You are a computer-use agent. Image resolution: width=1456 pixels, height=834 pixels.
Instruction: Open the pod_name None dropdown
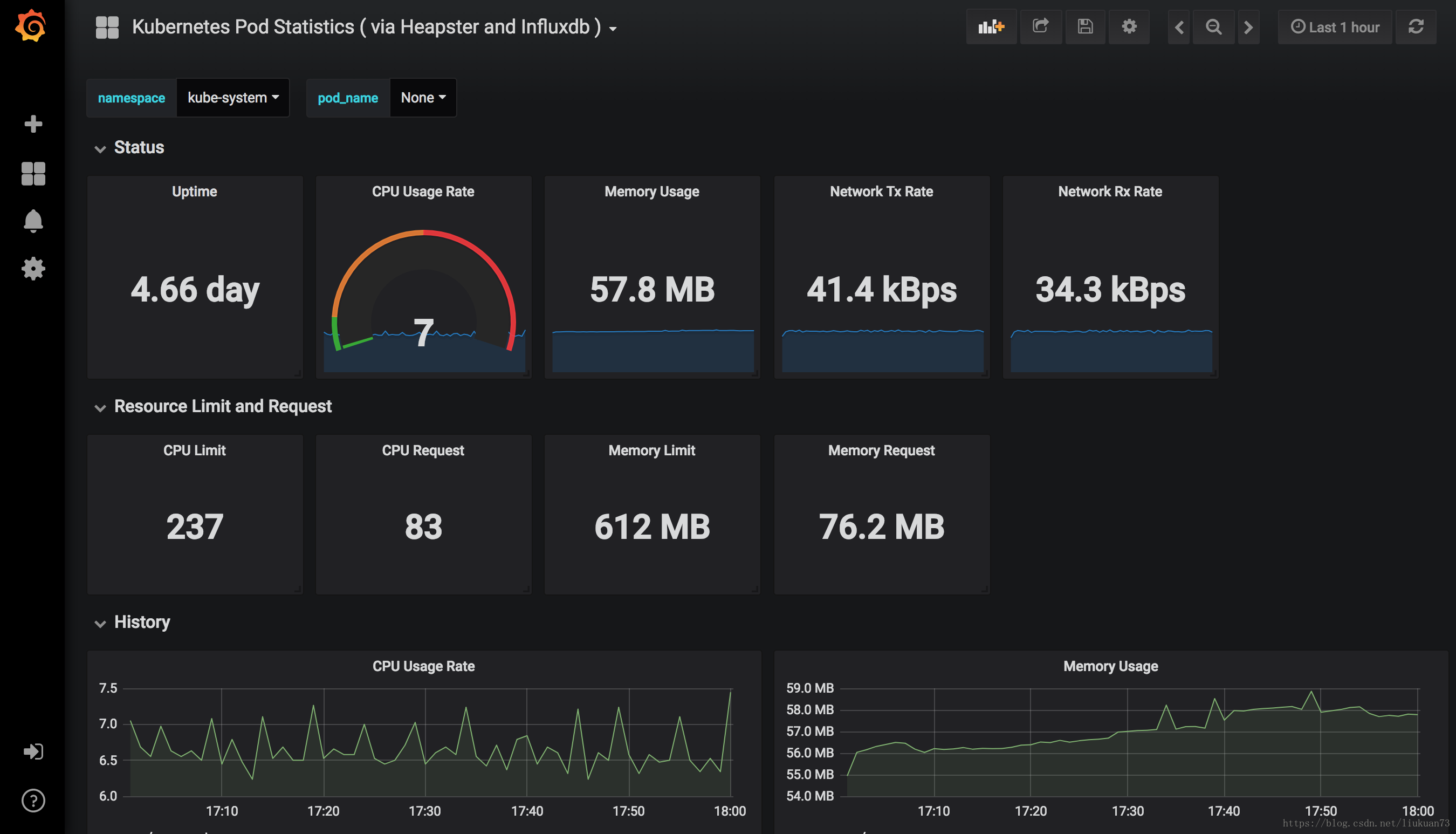pos(423,98)
